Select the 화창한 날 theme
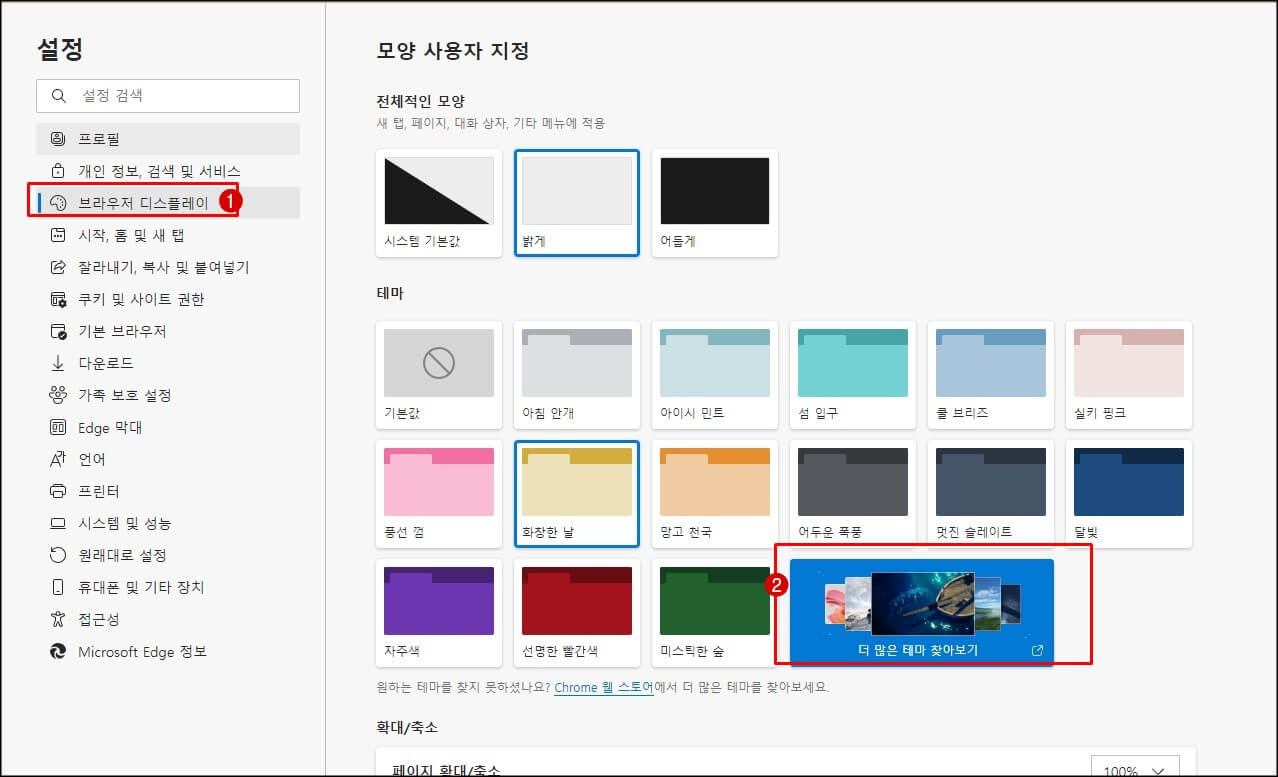 577,494
